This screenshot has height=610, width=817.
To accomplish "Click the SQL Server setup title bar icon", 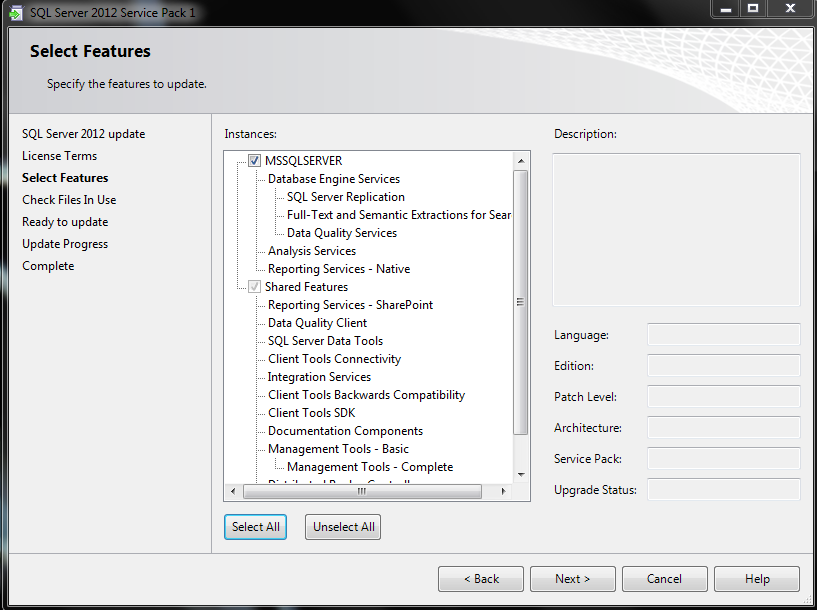I will (15, 12).
